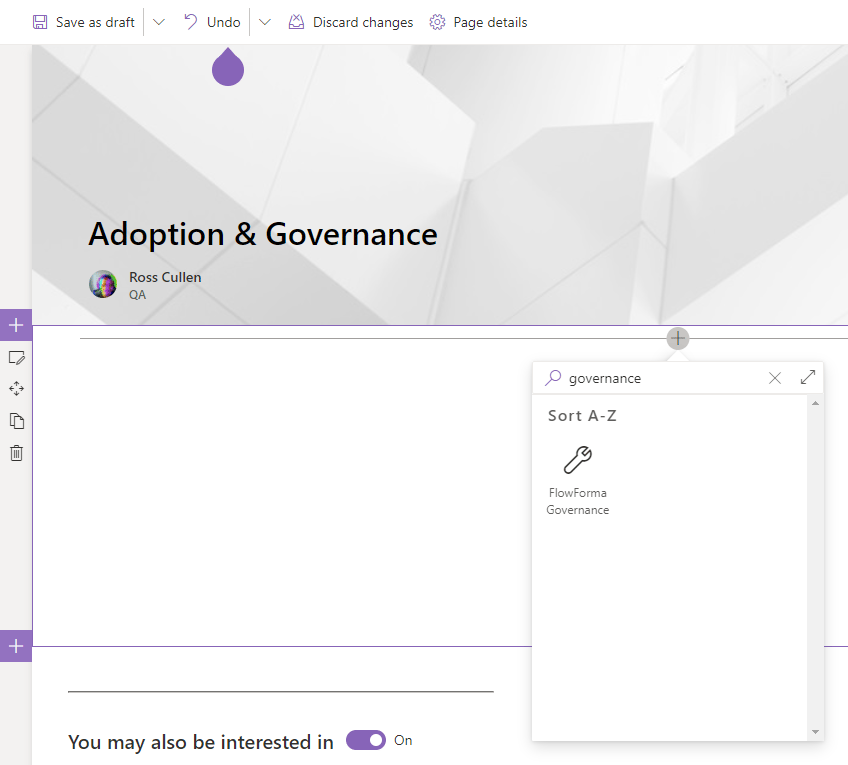Click the Adoption & Governance page title
The height and width of the screenshot is (765, 848).
pos(263,234)
